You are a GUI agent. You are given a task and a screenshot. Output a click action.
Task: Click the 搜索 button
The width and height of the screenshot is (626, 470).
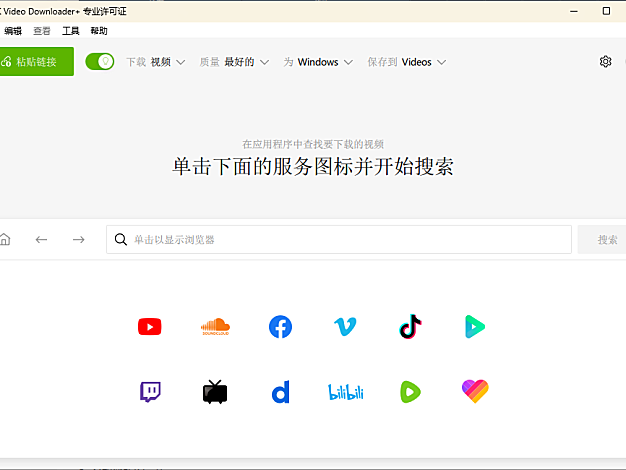pyautogui.click(x=602, y=240)
